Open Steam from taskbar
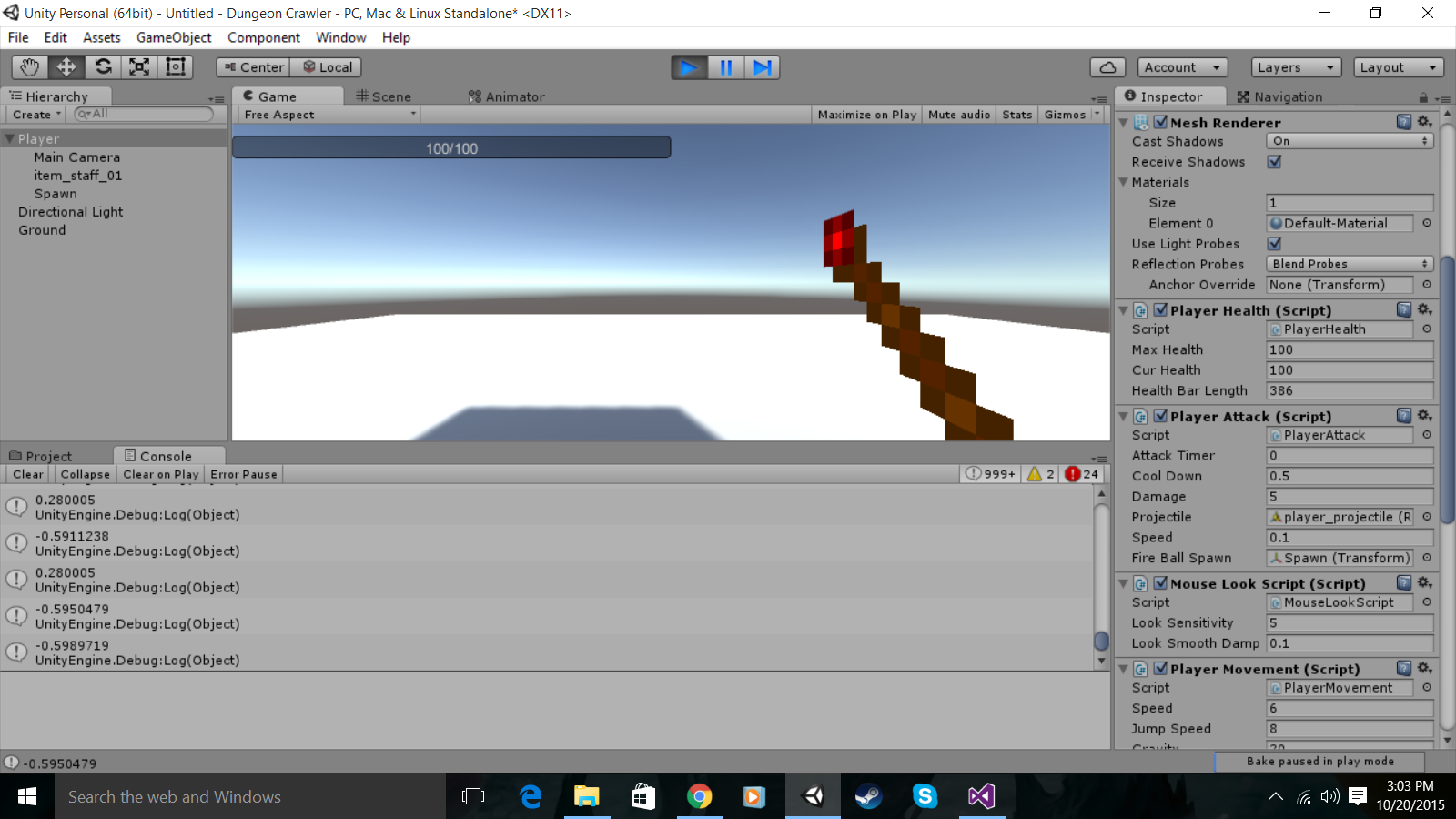1456x819 pixels. click(868, 797)
